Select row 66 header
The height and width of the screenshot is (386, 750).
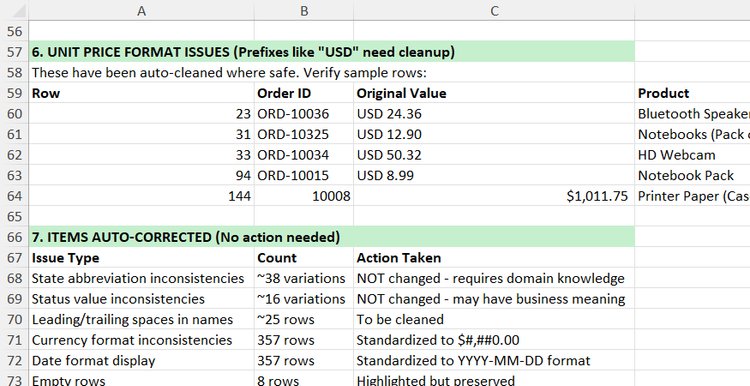(14, 237)
